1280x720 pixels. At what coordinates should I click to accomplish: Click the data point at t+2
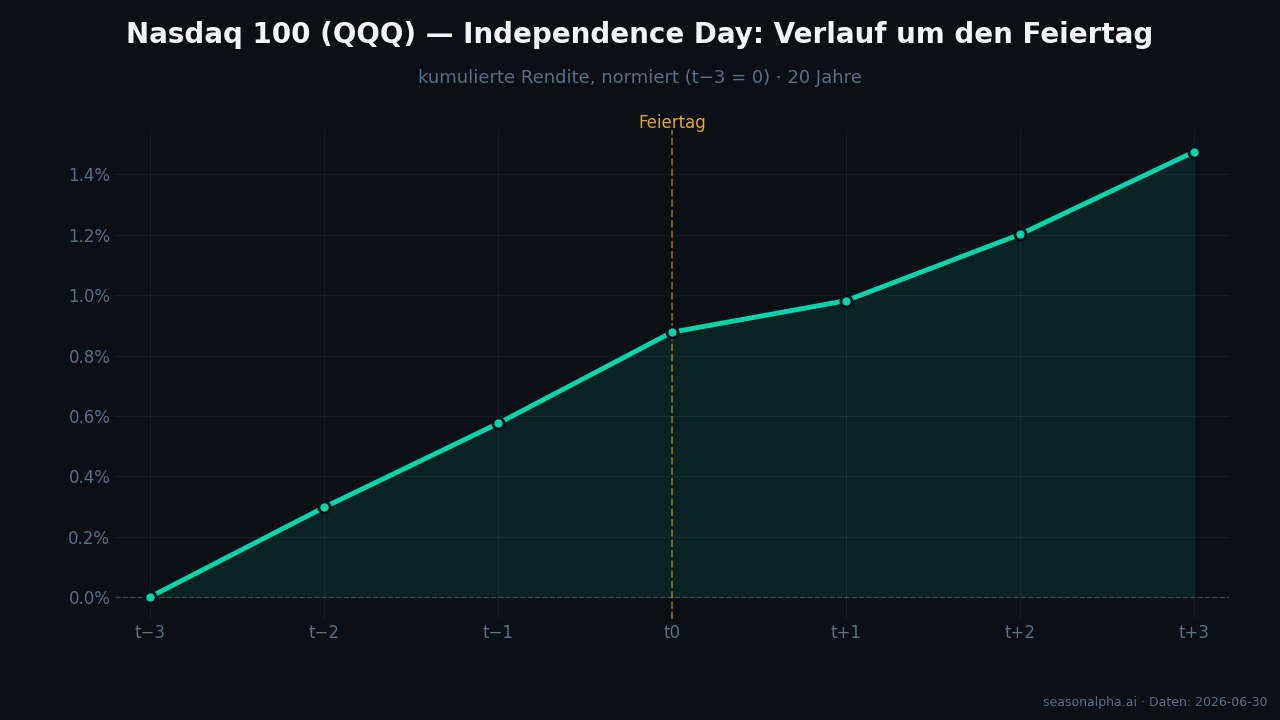pos(1020,234)
